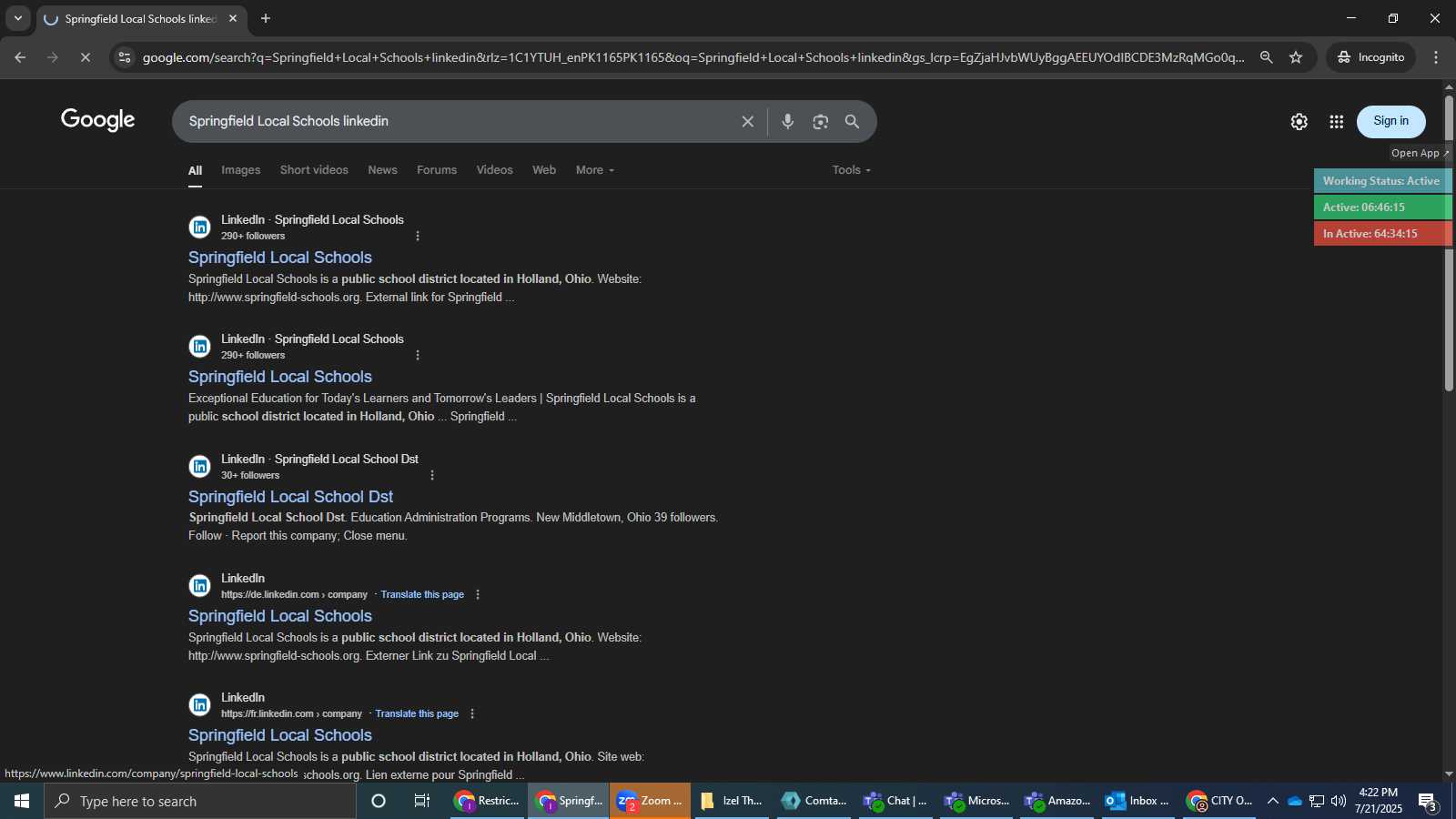Click the Working Status: Active label
Viewport: 1456px width, 819px height.
click(x=1381, y=181)
